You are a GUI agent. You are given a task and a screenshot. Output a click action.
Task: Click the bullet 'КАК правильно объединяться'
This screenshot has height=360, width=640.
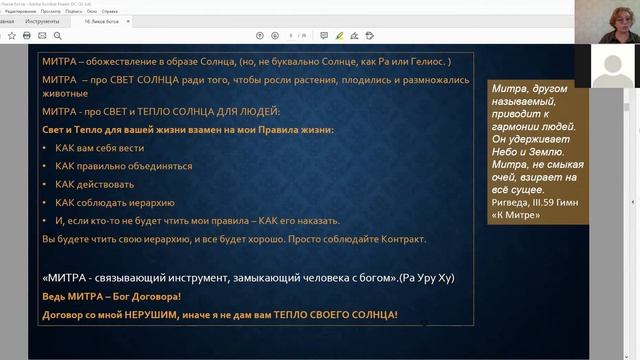click(124, 166)
